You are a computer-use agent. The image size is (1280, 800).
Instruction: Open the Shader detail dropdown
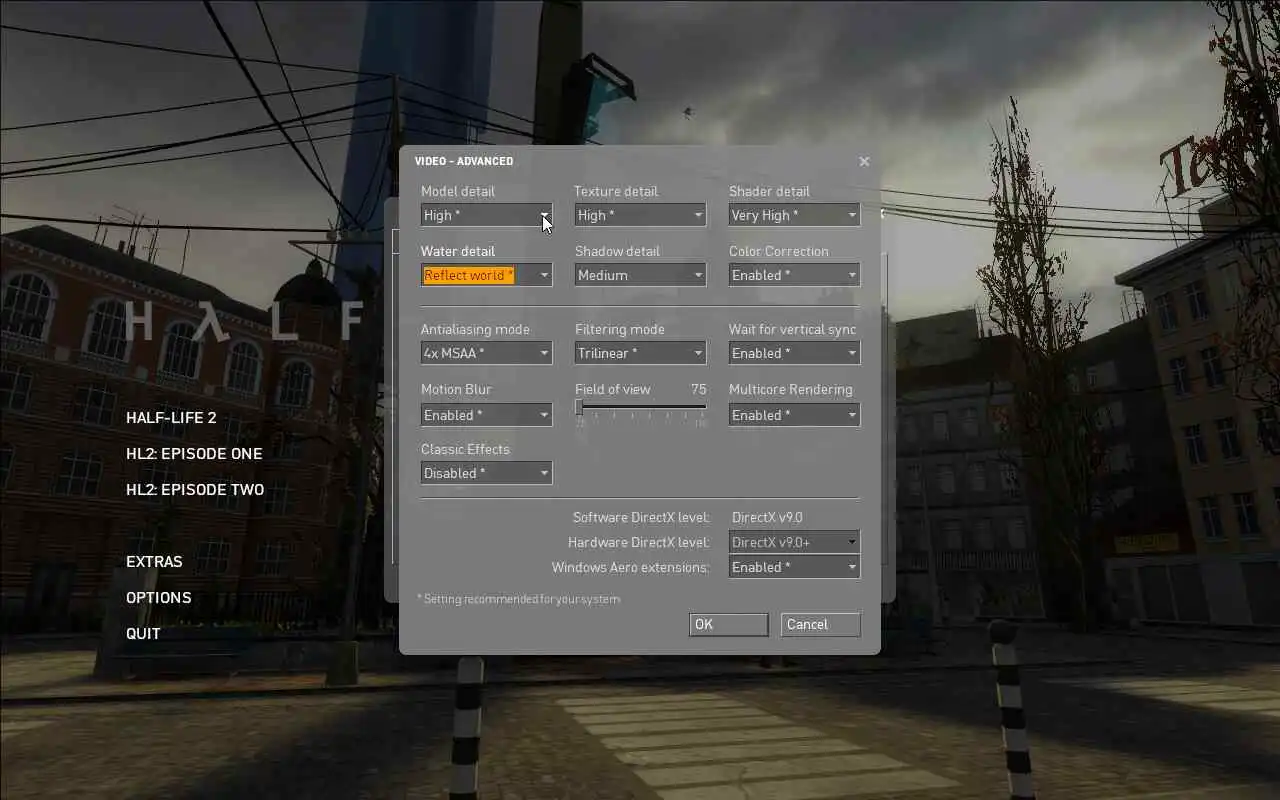pos(794,215)
